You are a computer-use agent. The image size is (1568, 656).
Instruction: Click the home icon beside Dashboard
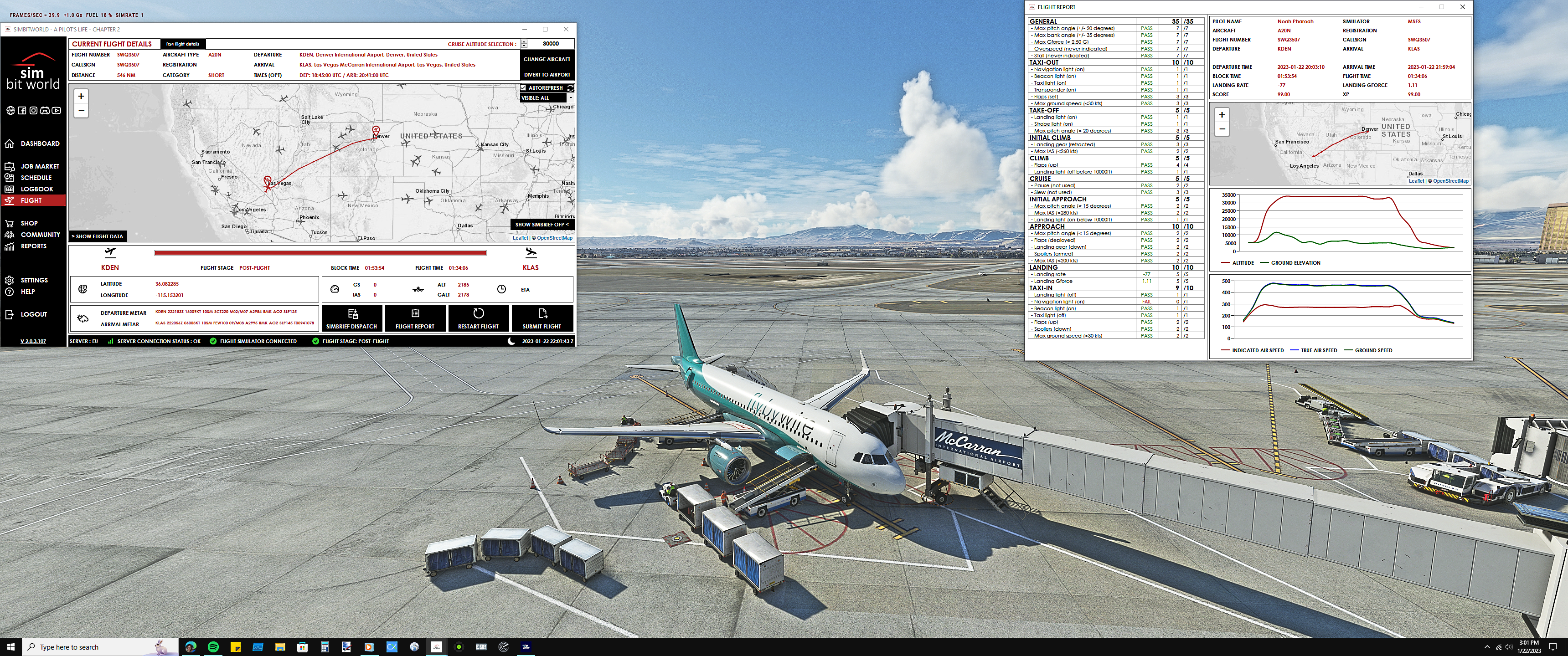(9, 143)
